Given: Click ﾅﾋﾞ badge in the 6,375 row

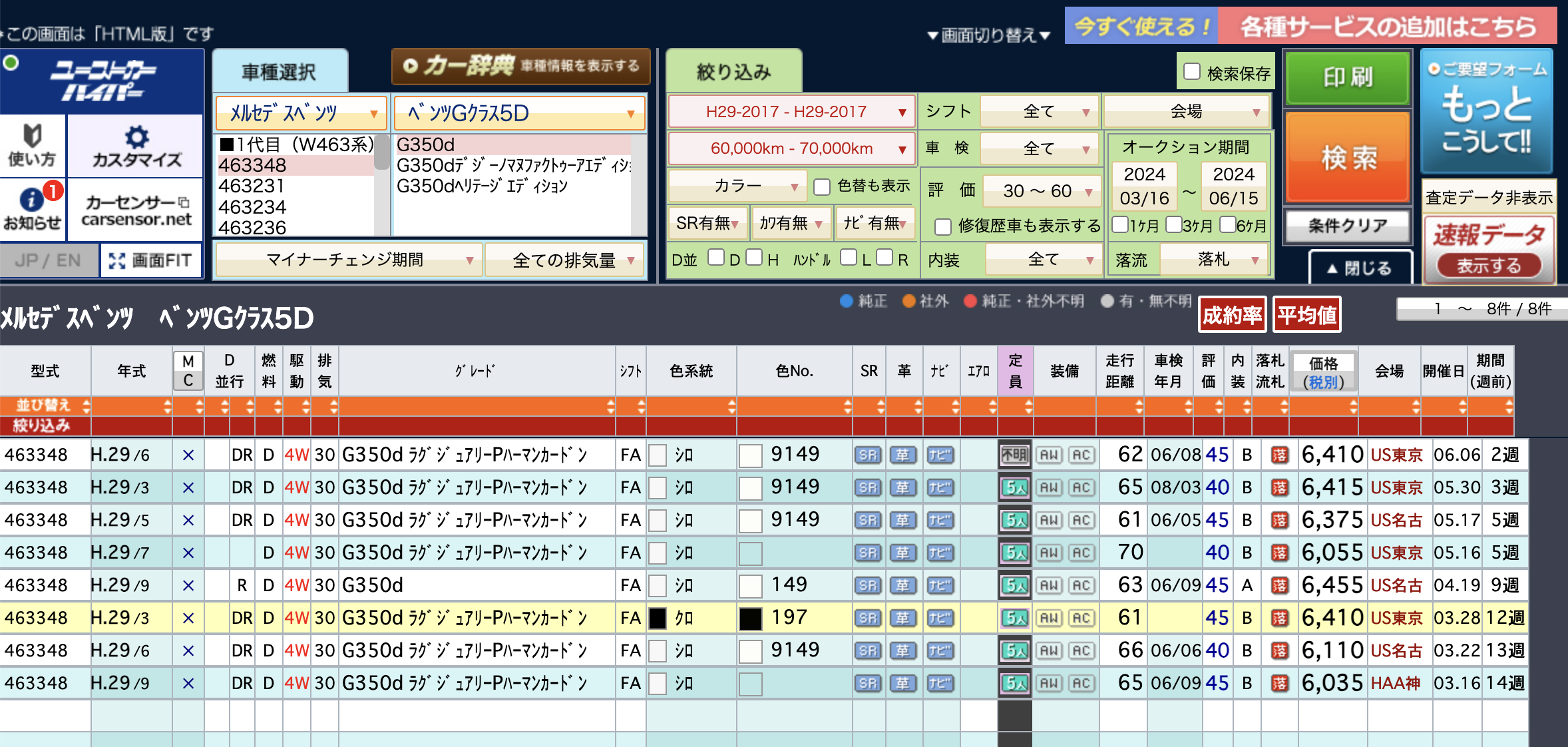Looking at the screenshot, I should point(940,521).
